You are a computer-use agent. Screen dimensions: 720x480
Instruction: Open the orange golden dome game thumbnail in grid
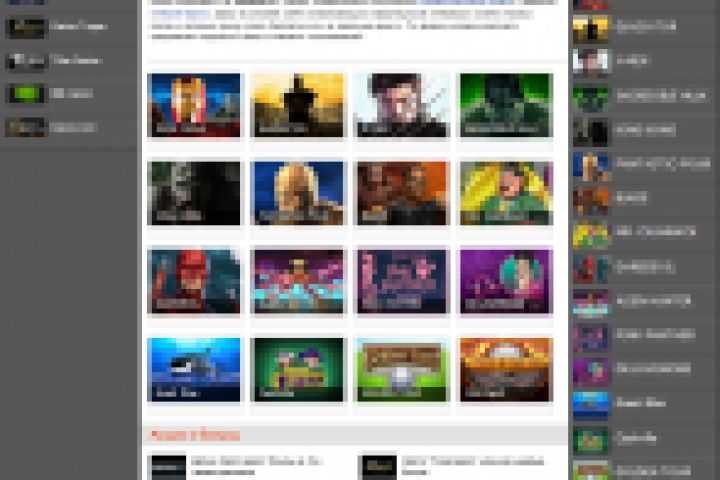point(506,370)
